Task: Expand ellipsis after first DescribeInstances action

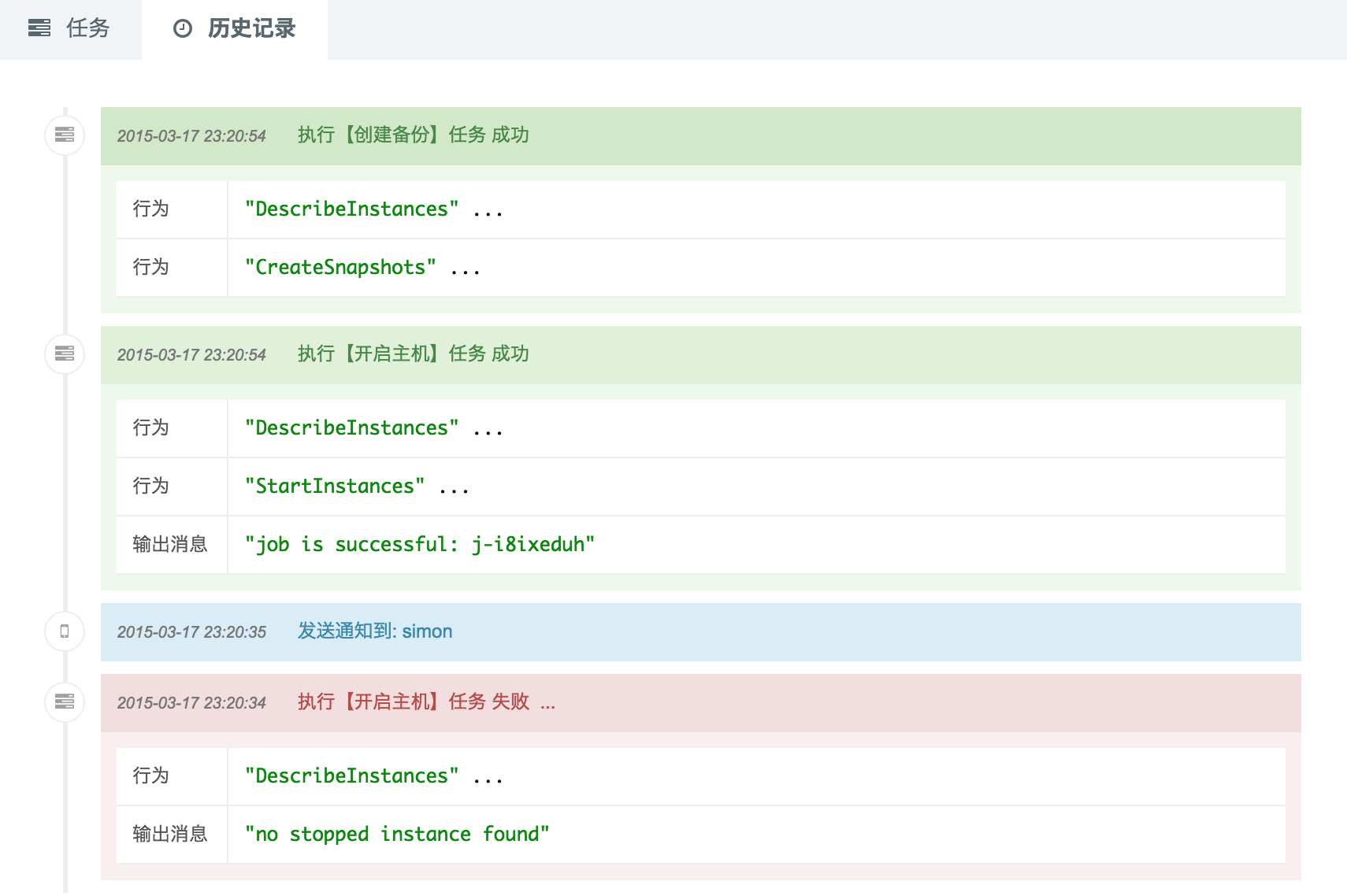Action: point(488,210)
